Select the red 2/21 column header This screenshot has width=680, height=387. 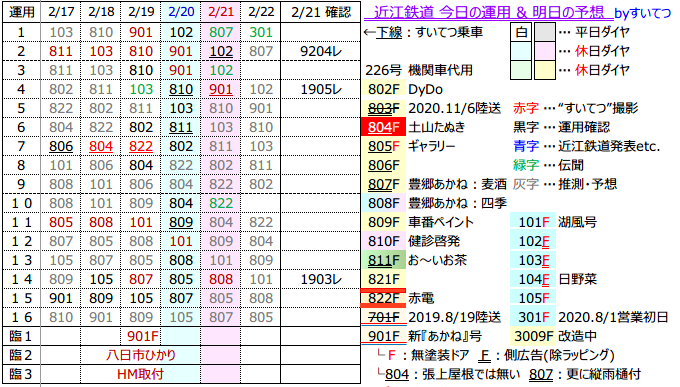click(x=221, y=12)
